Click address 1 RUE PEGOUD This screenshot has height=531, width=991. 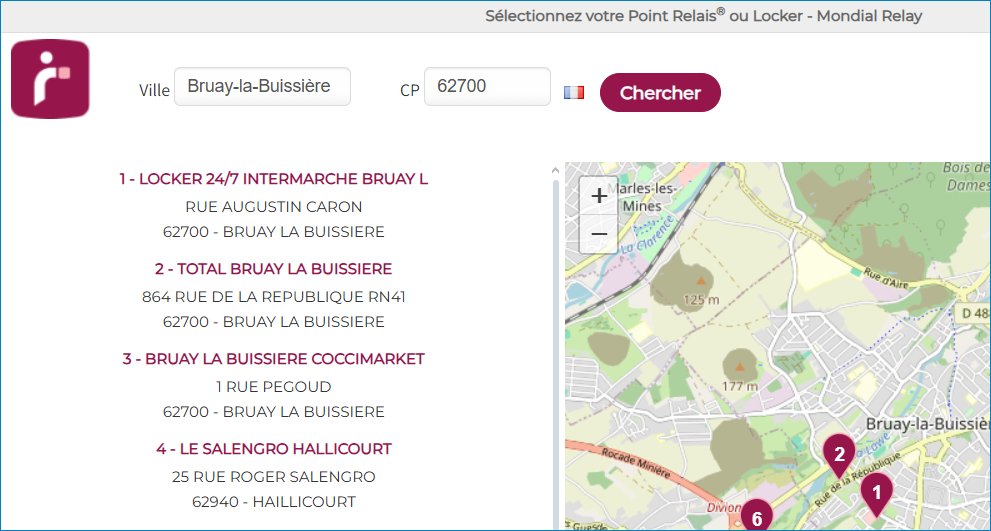pyautogui.click(x=274, y=386)
